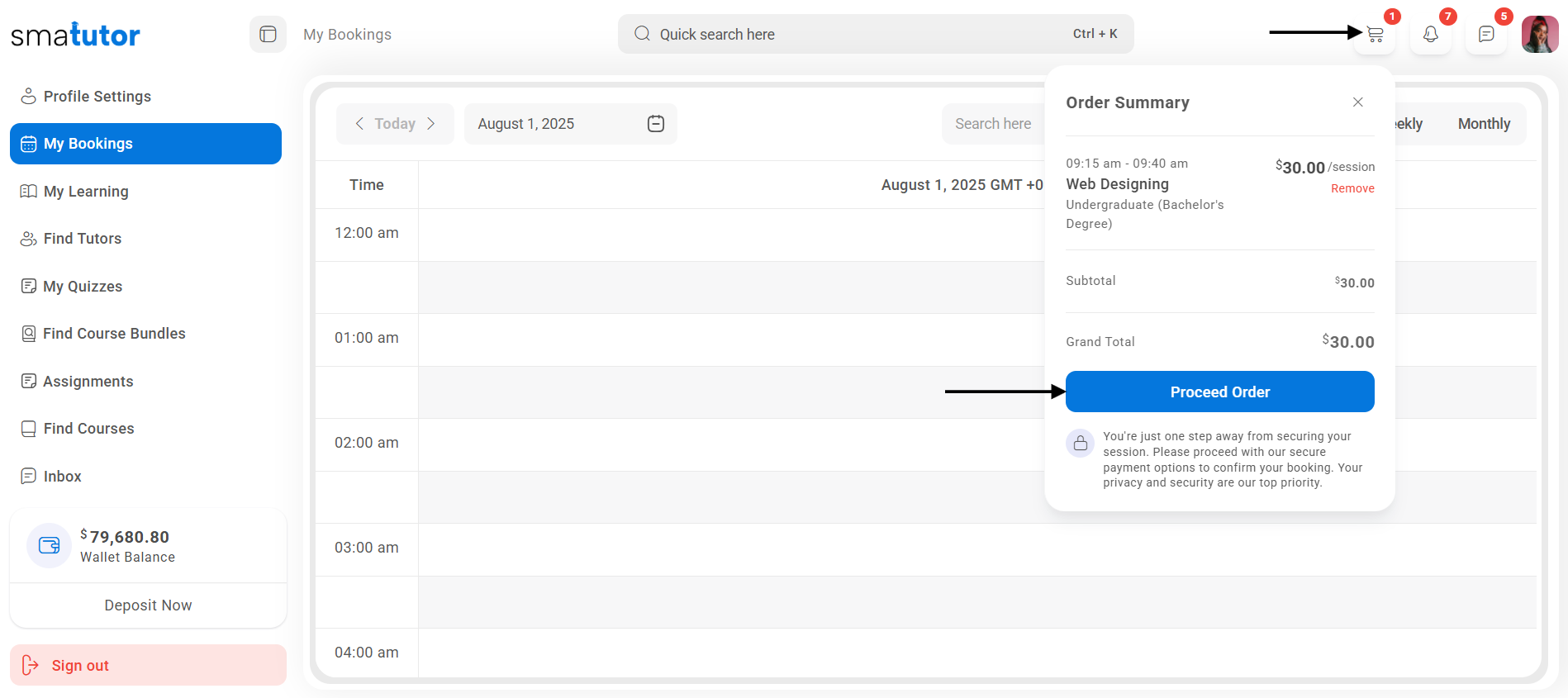Open the calendar date picker icon

(655, 124)
